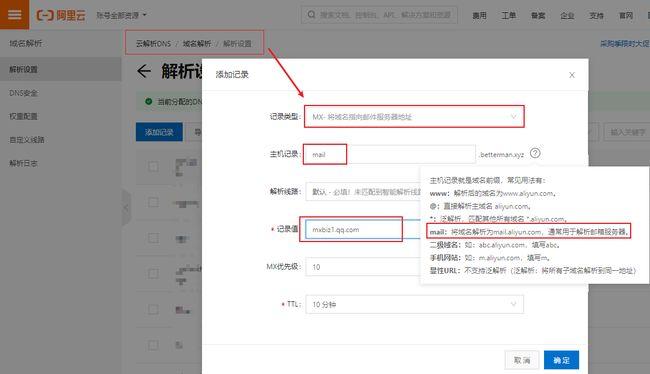Click the blue 添加记录 button
This screenshot has height=374, width=650.
click(x=159, y=132)
